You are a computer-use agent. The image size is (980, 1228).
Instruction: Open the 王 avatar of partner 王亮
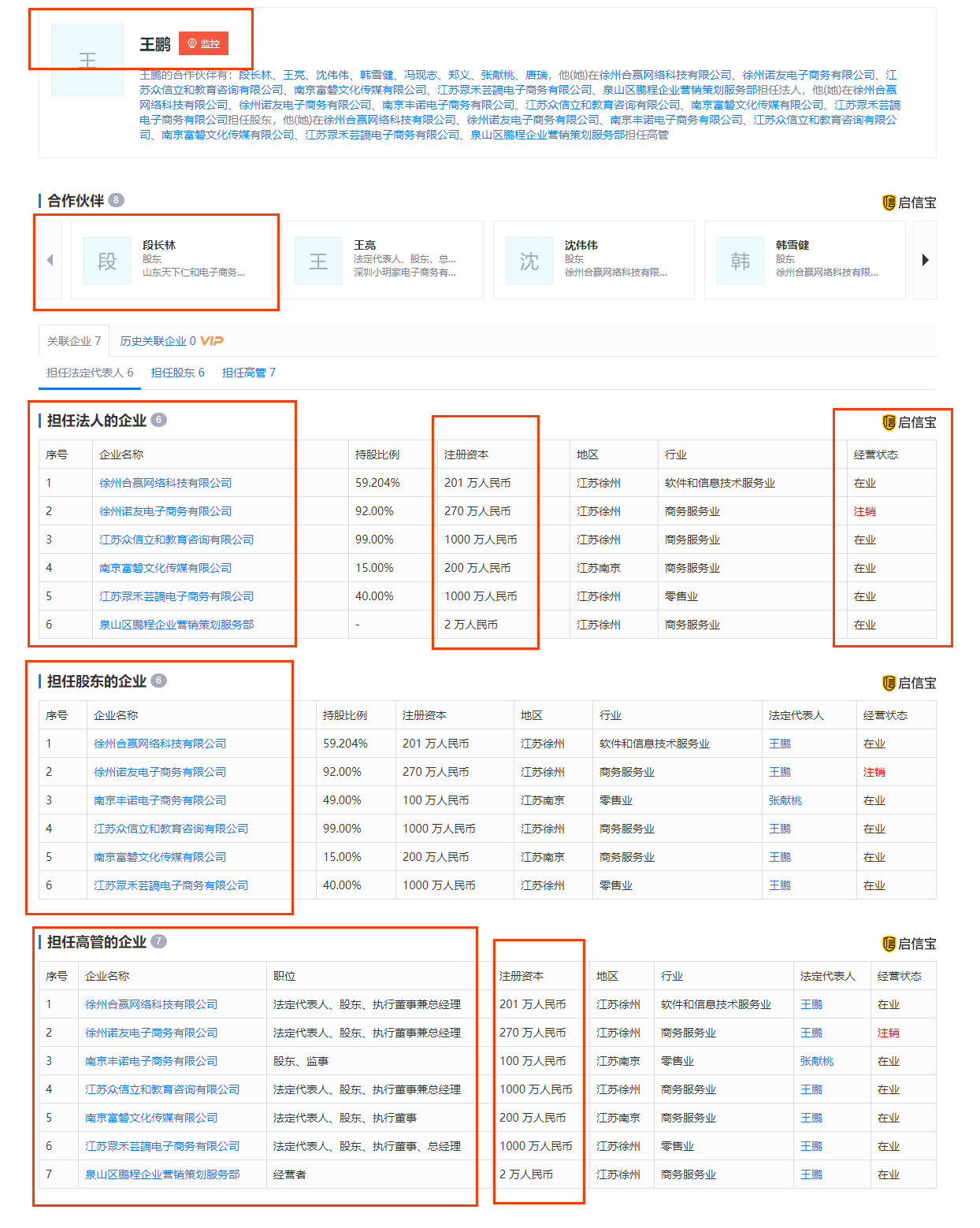(x=318, y=261)
